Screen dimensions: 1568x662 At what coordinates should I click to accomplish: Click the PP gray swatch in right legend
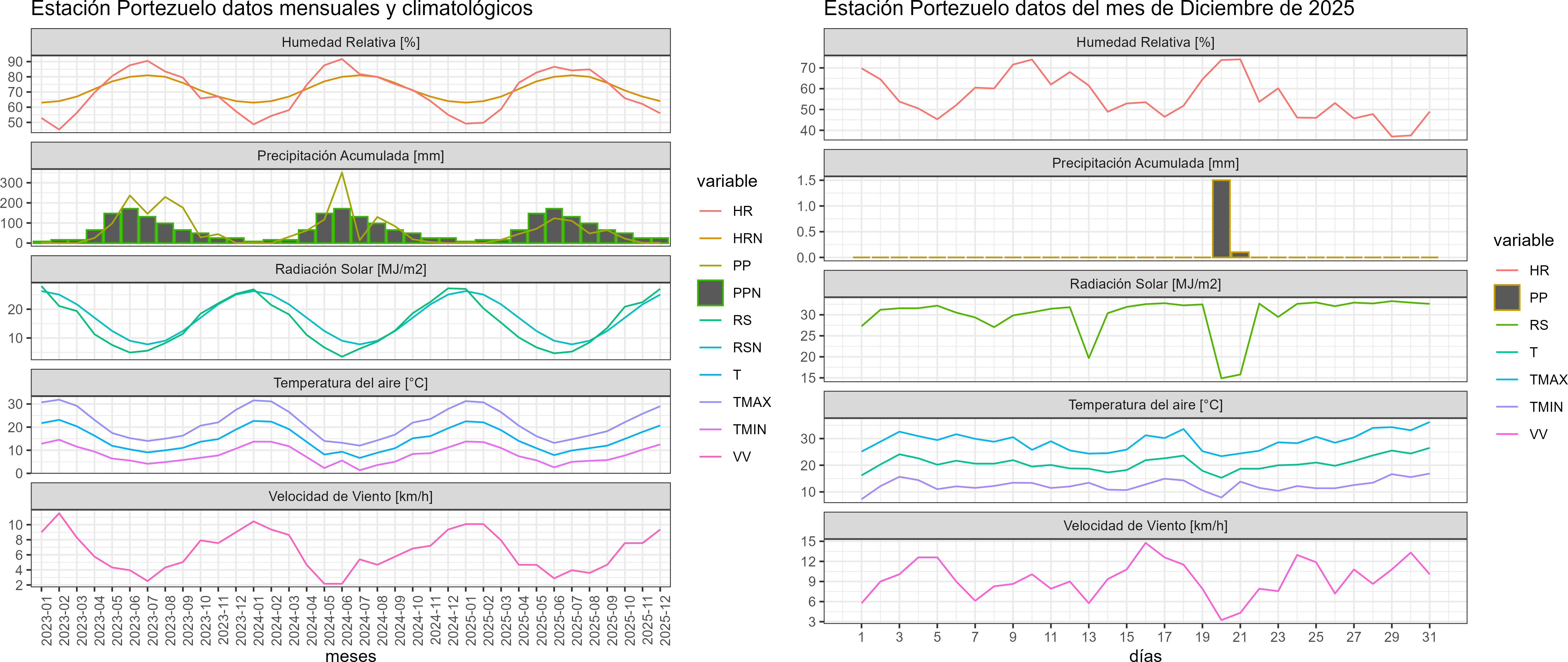pyautogui.click(x=1507, y=297)
